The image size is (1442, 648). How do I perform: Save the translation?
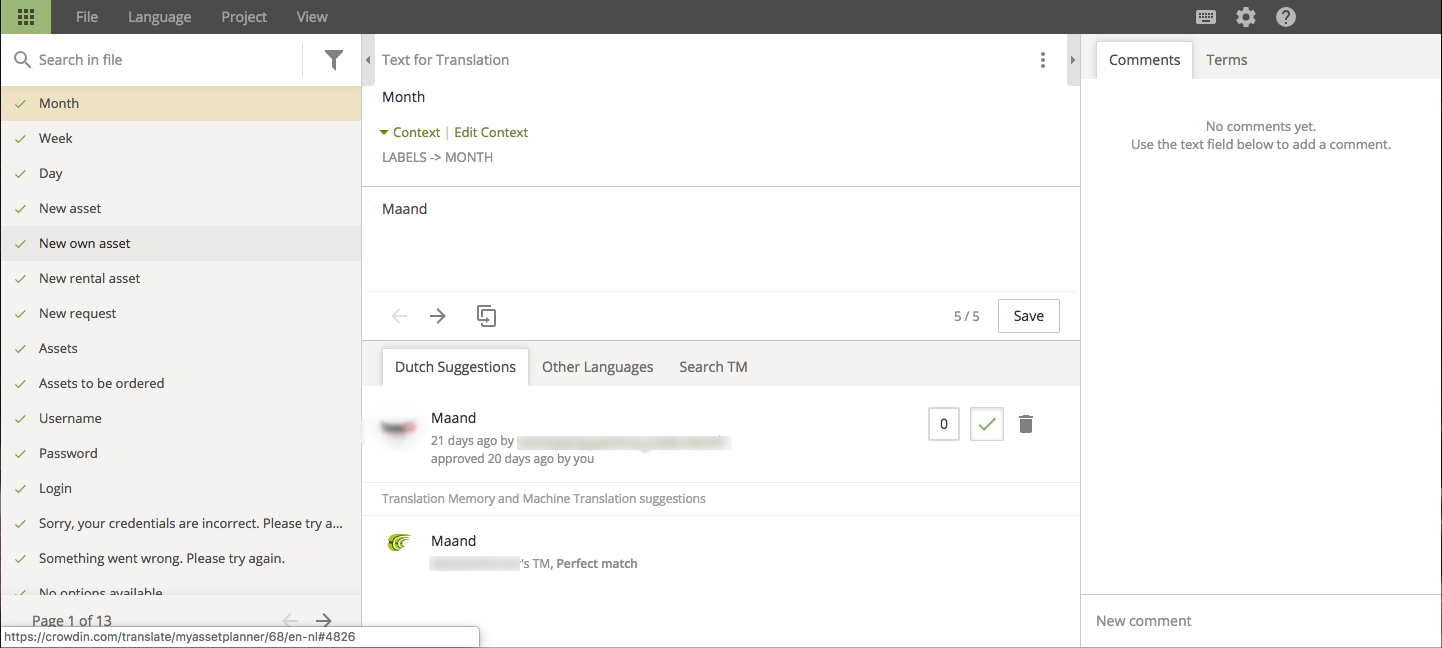pos(1028,316)
